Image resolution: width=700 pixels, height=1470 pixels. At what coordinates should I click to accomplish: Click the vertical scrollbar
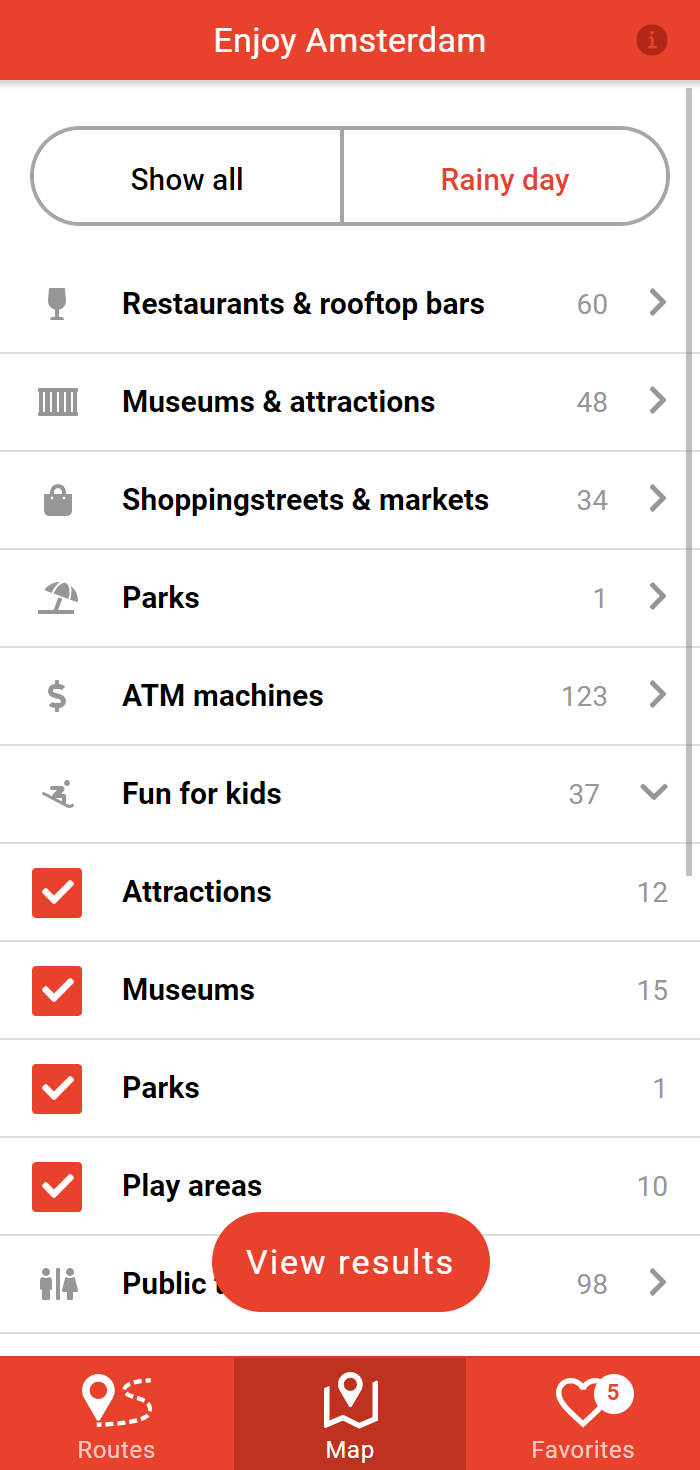(689, 480)
